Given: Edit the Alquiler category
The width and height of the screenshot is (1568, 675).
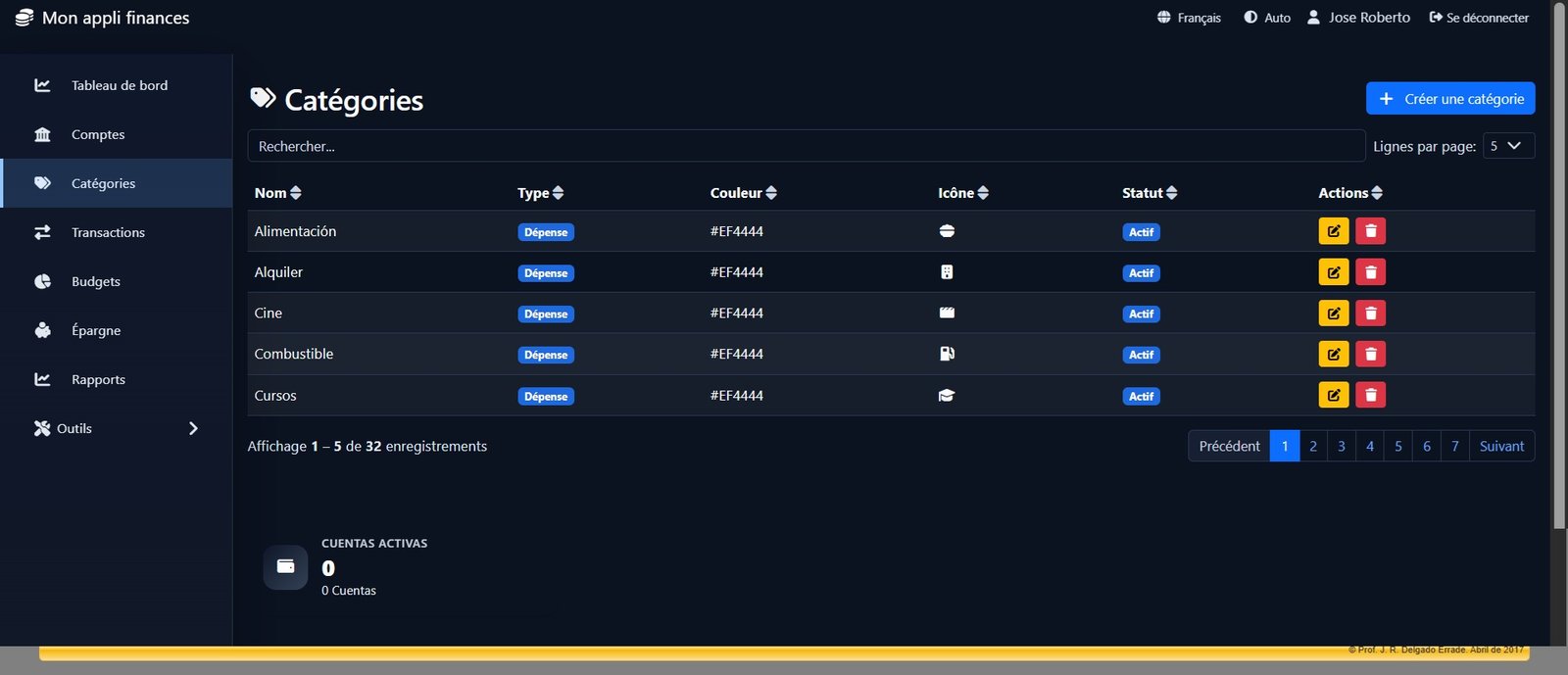Looking at the screenshot, I should point(1334,272).
